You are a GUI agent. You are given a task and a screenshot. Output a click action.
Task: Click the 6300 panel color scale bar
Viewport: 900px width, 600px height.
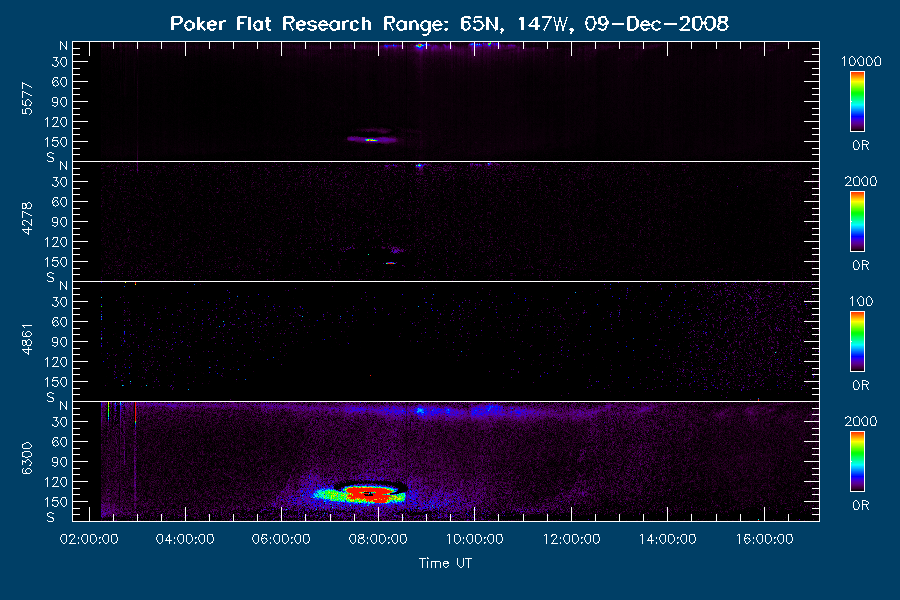coord(858,462)
